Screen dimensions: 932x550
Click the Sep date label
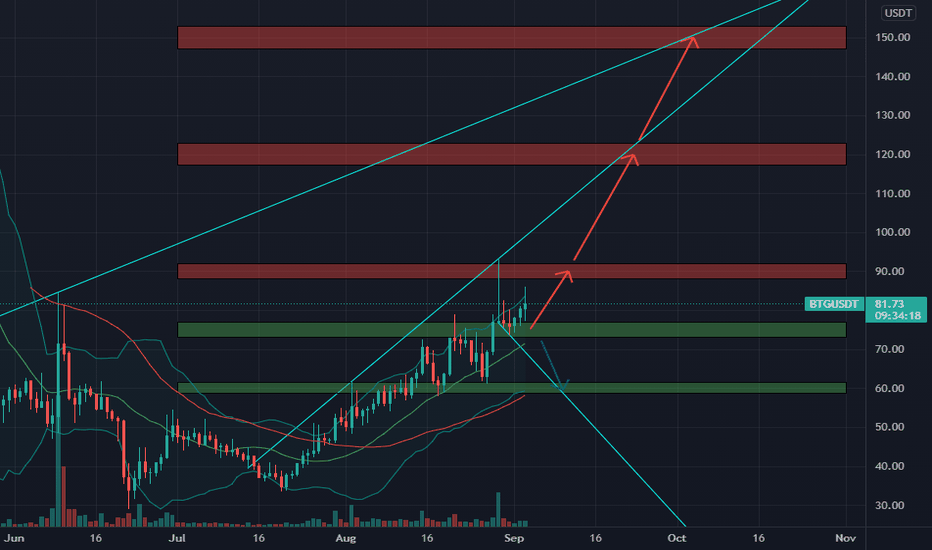point(514,538)
